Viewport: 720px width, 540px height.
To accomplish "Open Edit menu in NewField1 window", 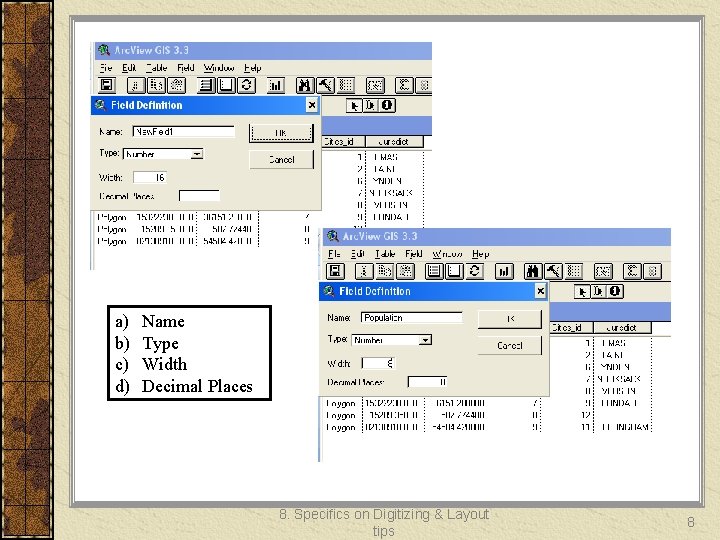I will click(x=129, y=68).
